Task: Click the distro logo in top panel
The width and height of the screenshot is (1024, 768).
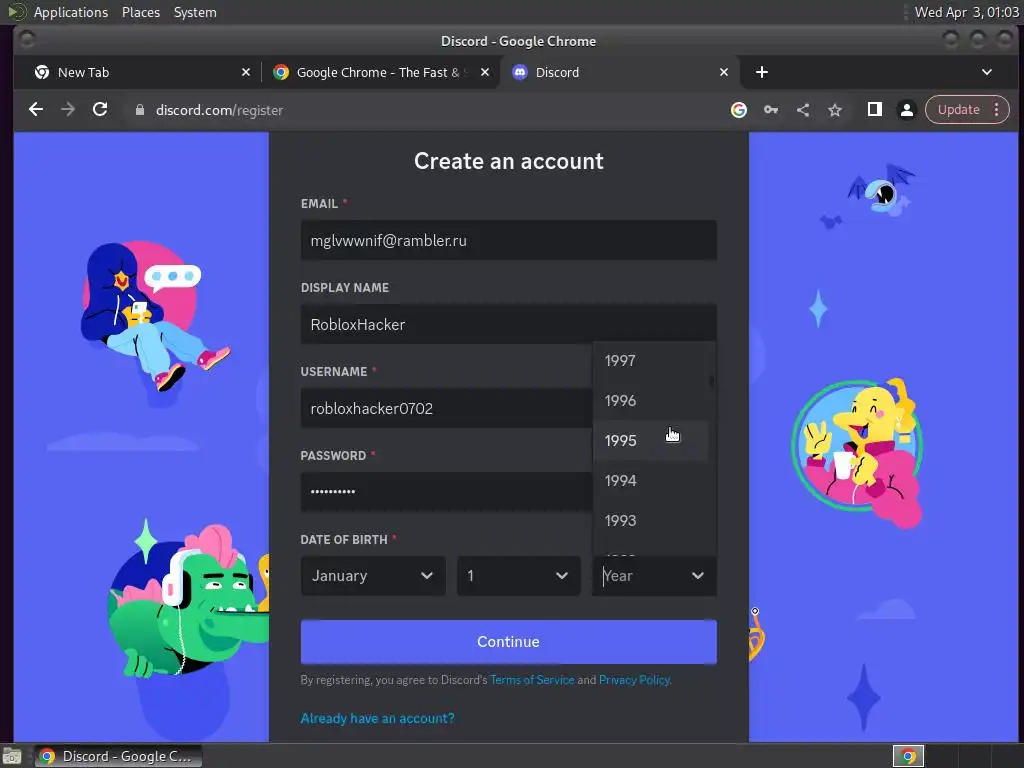Action: tap(16, 12)
